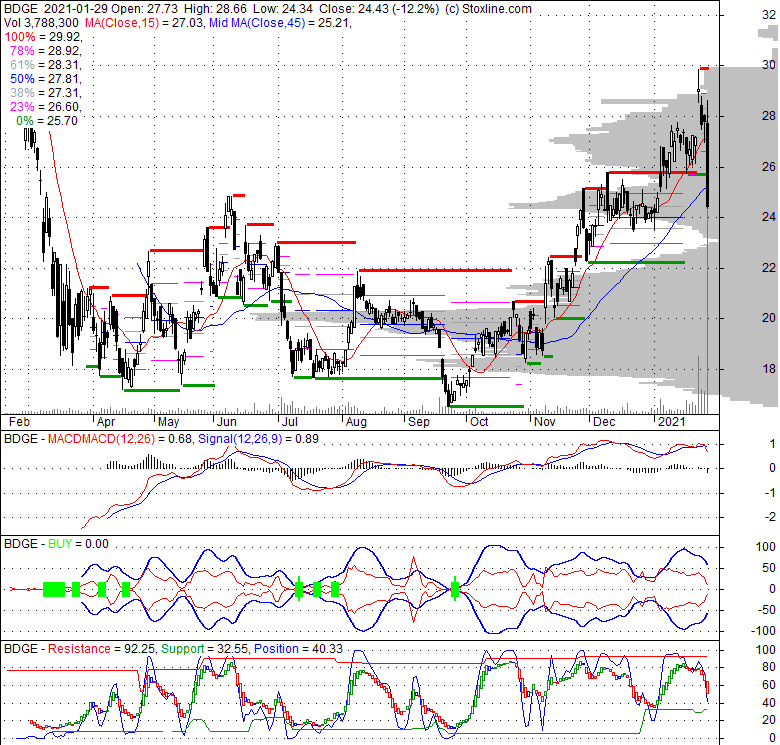Click the 61% = 28.31 Fibonacci level
Viewport: 780px width, 745px height.
[x=45, y=65]
